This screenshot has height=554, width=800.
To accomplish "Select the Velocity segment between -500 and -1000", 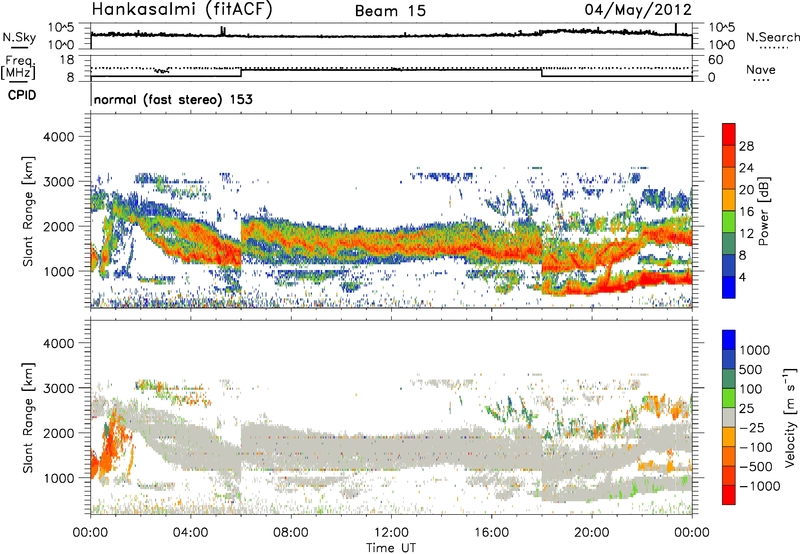I will (x=729, y=475).
